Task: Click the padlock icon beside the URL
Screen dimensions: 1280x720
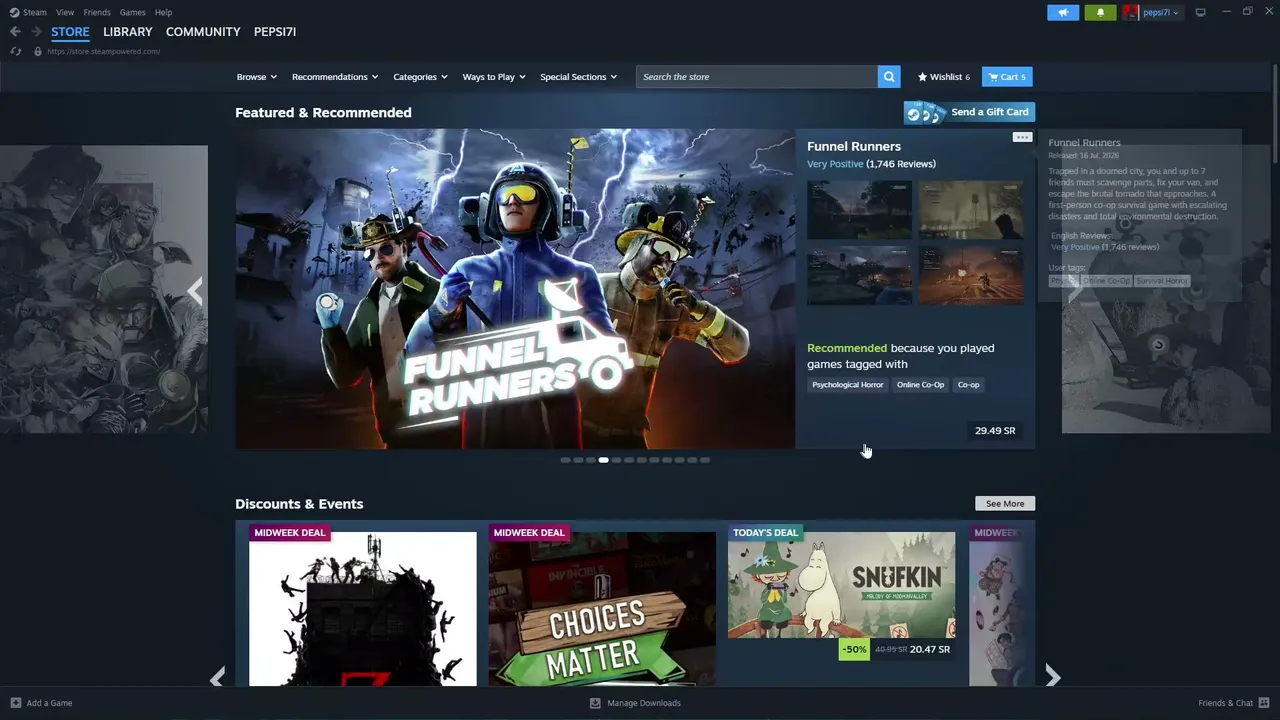Action: pyautogui.click(x=37, y=51)
